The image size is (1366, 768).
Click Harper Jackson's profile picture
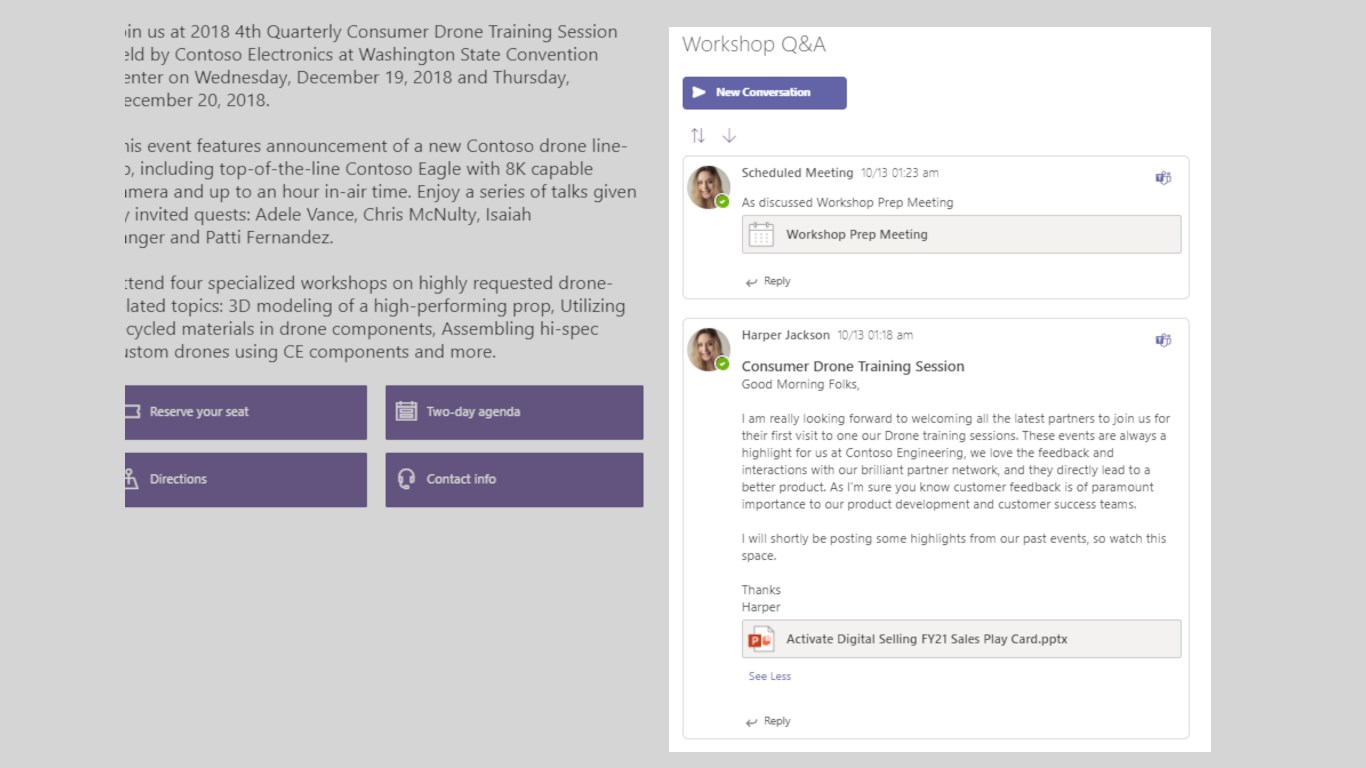tap(708, 349)
